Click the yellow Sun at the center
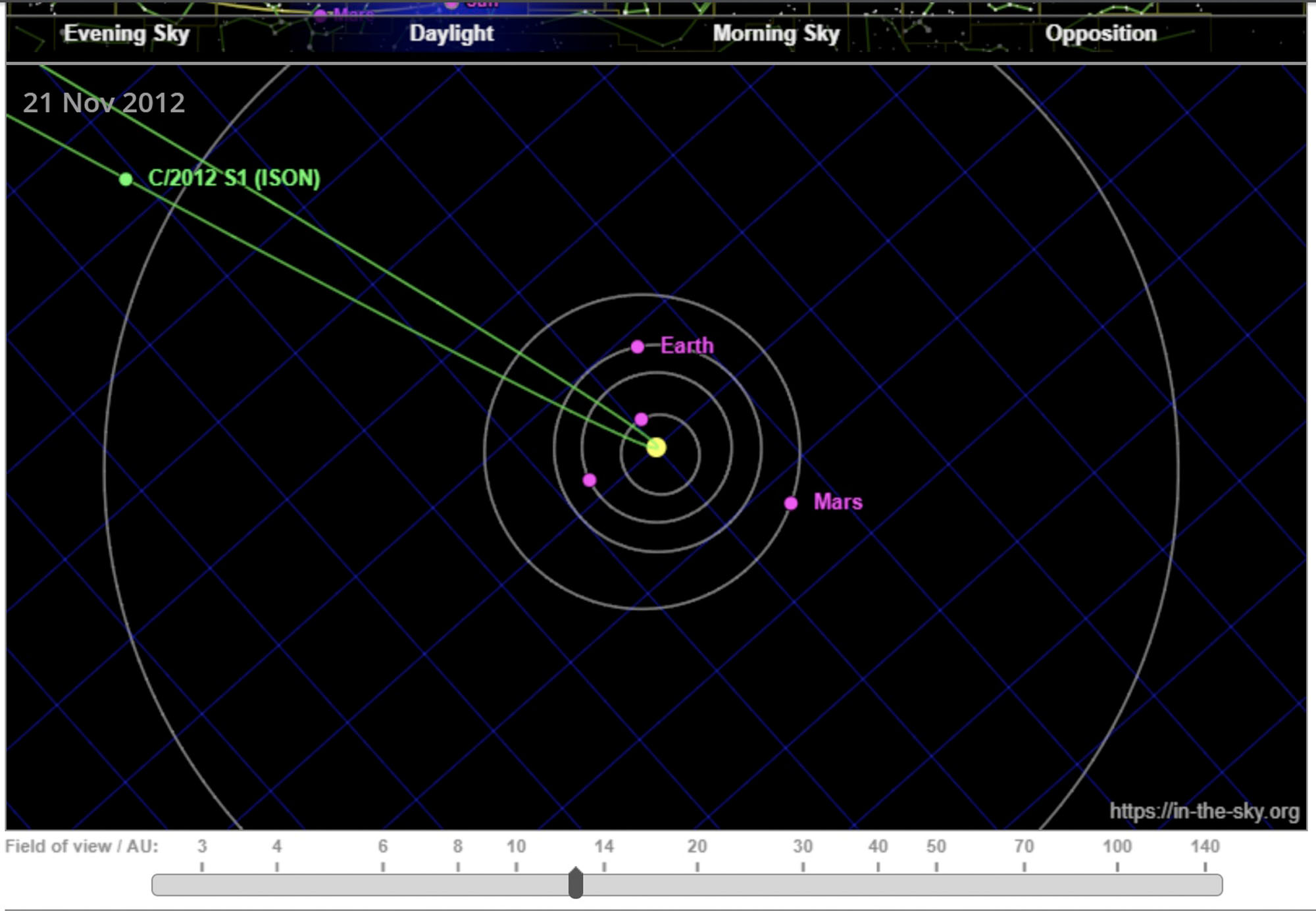Image resolution: width=1316 pixels, height=911 pixels. (656, 448)
